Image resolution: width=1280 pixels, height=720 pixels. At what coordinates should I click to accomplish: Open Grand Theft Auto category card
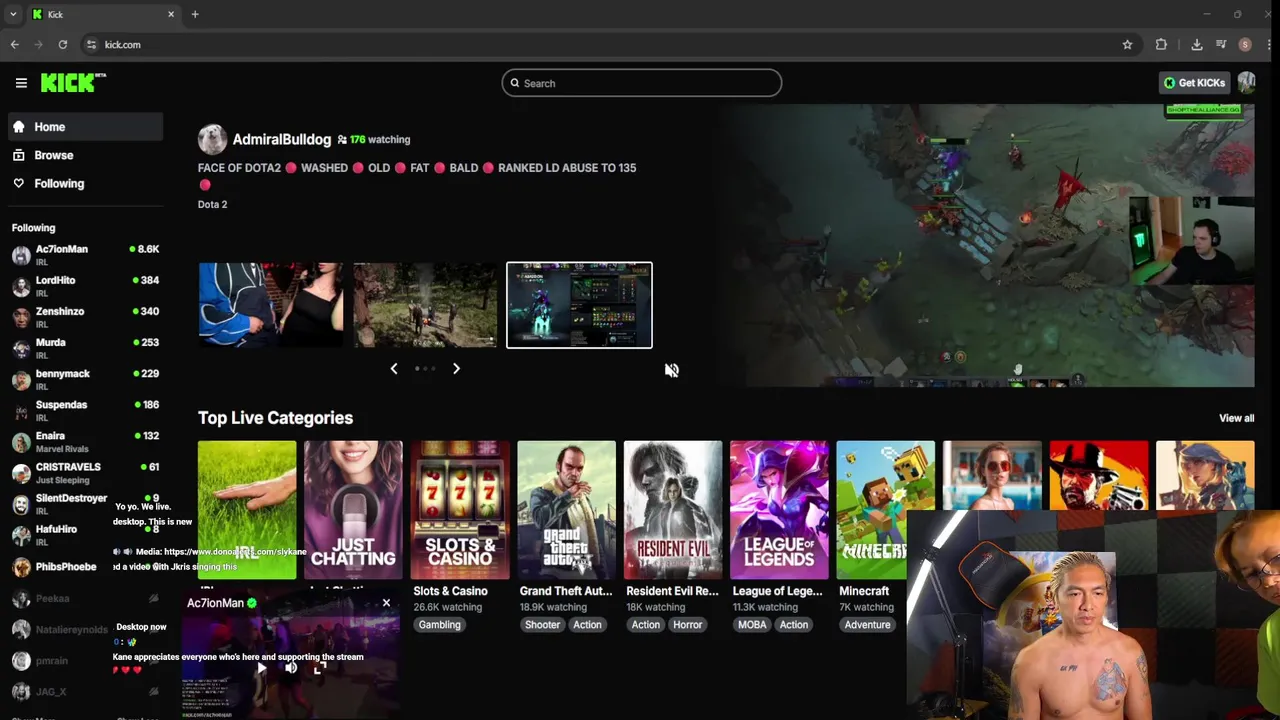click(566, 510)
